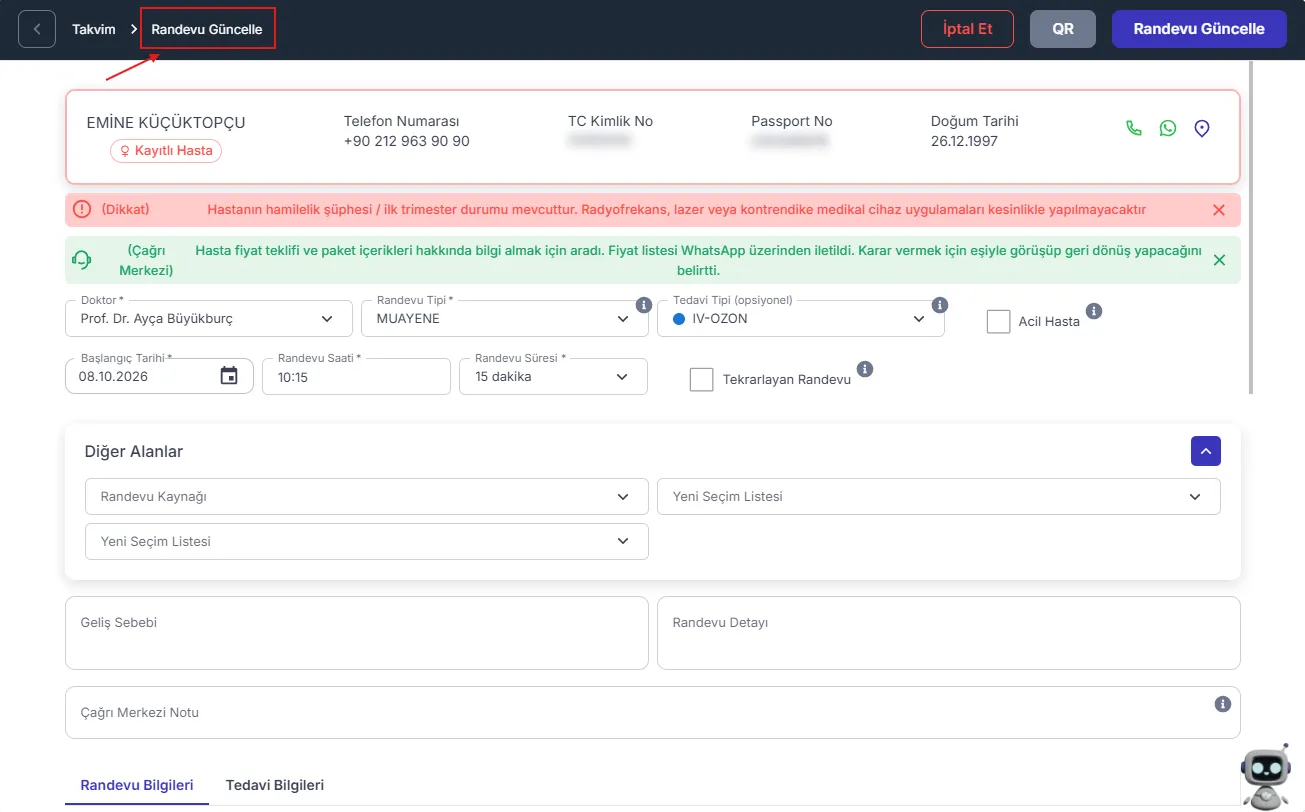Viewport: 1305px width, 812px height.
Task: Click the purple Randevu Güncelle button
Action: 1199,29
